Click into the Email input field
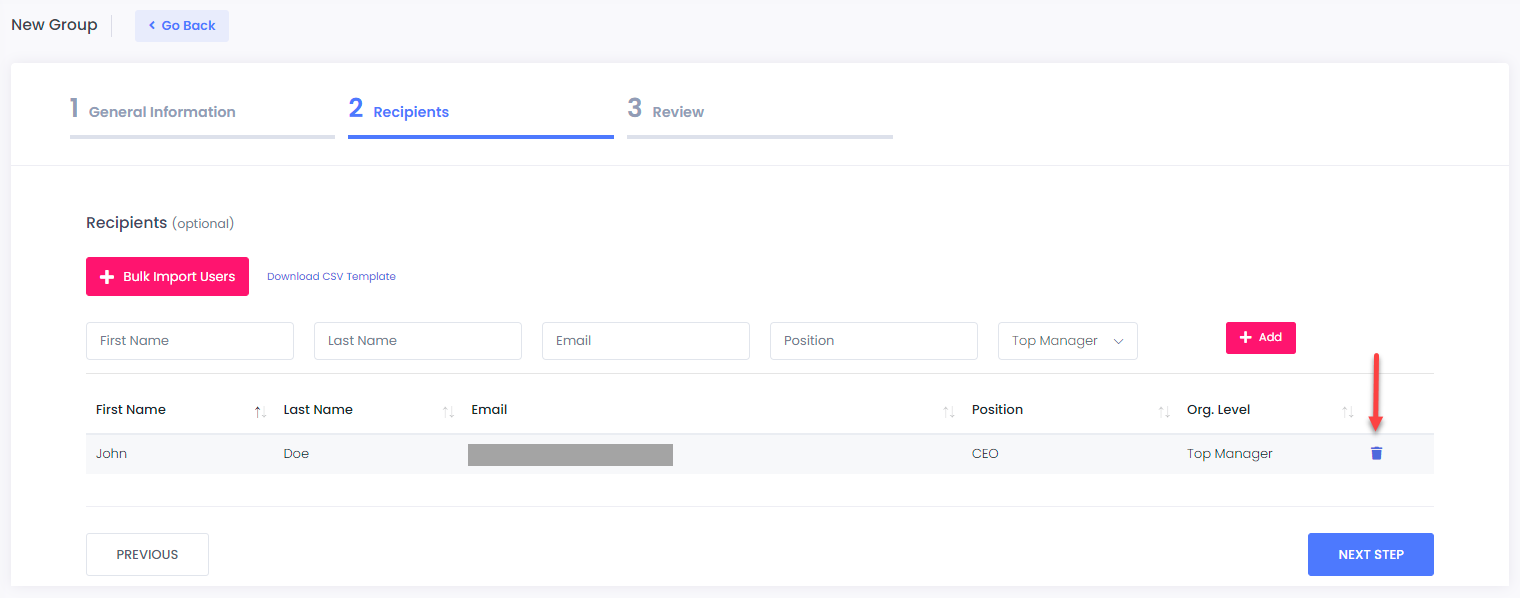 646,341
